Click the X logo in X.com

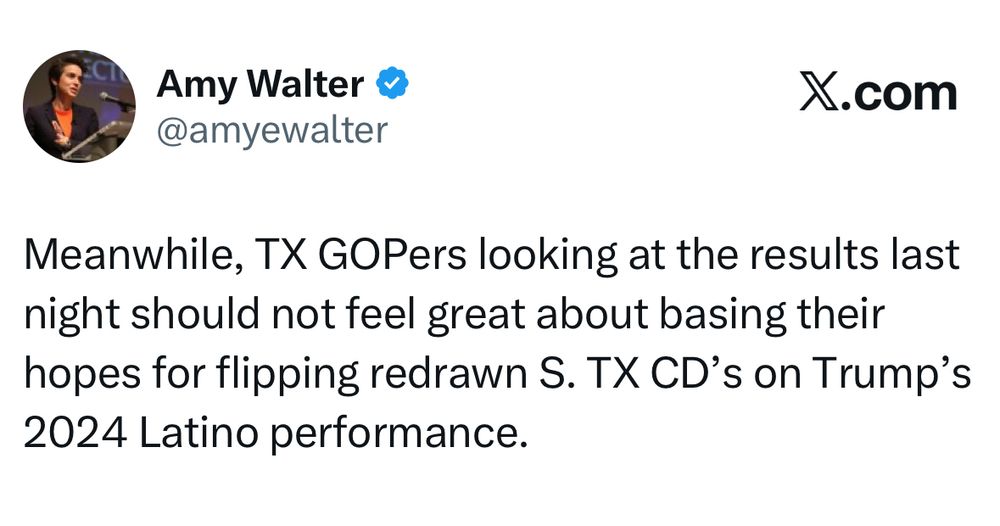(x=820, y=94)
